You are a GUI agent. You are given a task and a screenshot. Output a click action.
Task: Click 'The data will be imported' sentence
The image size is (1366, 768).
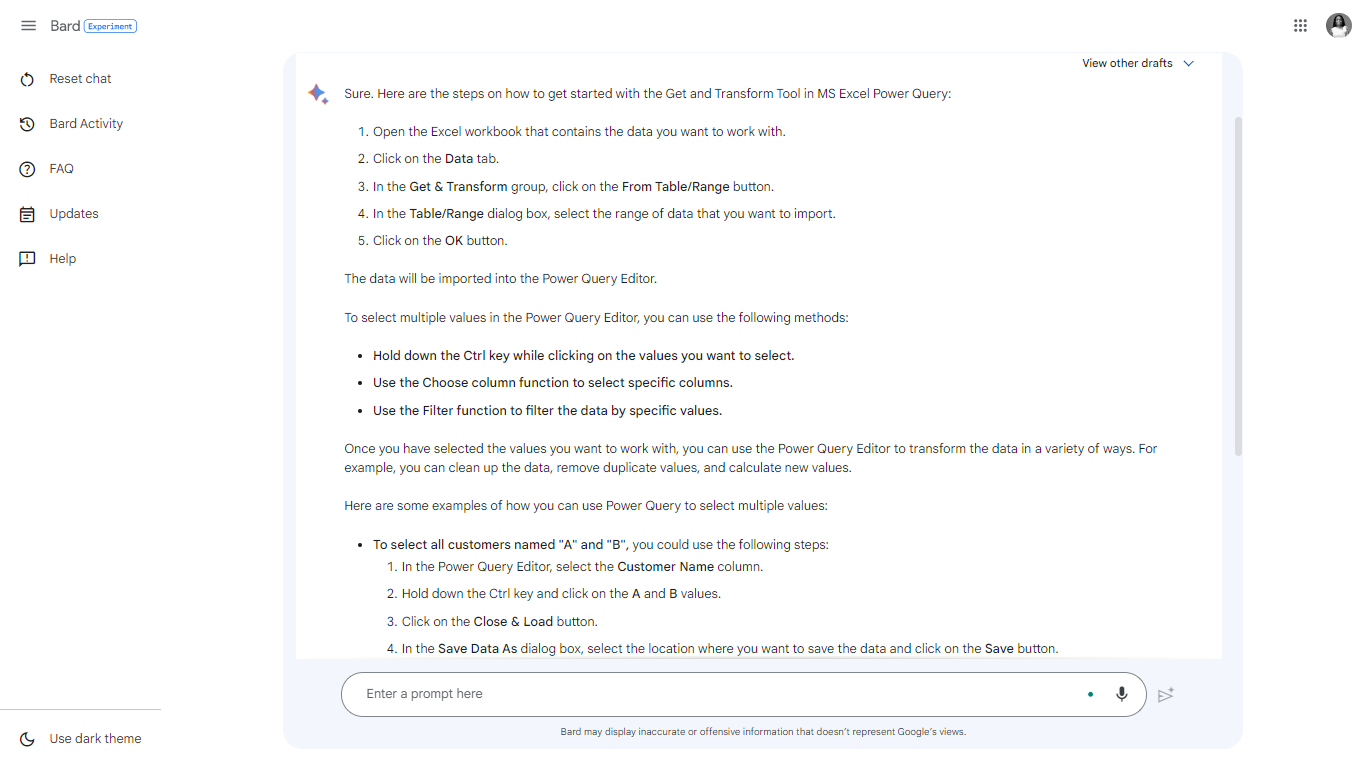point(501,279)
